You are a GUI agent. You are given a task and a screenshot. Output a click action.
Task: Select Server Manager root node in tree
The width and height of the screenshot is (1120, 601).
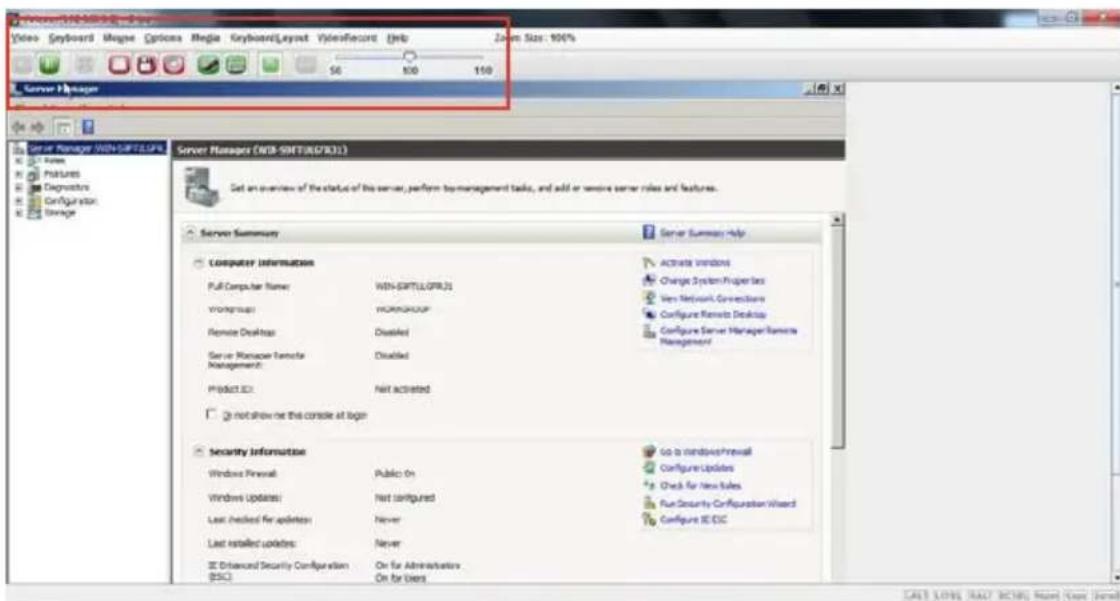pos(96,148)
